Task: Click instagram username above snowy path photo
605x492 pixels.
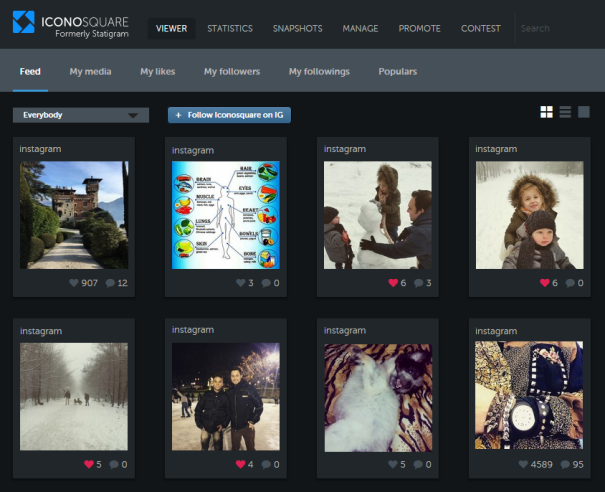Action: [x=41, y=331]
